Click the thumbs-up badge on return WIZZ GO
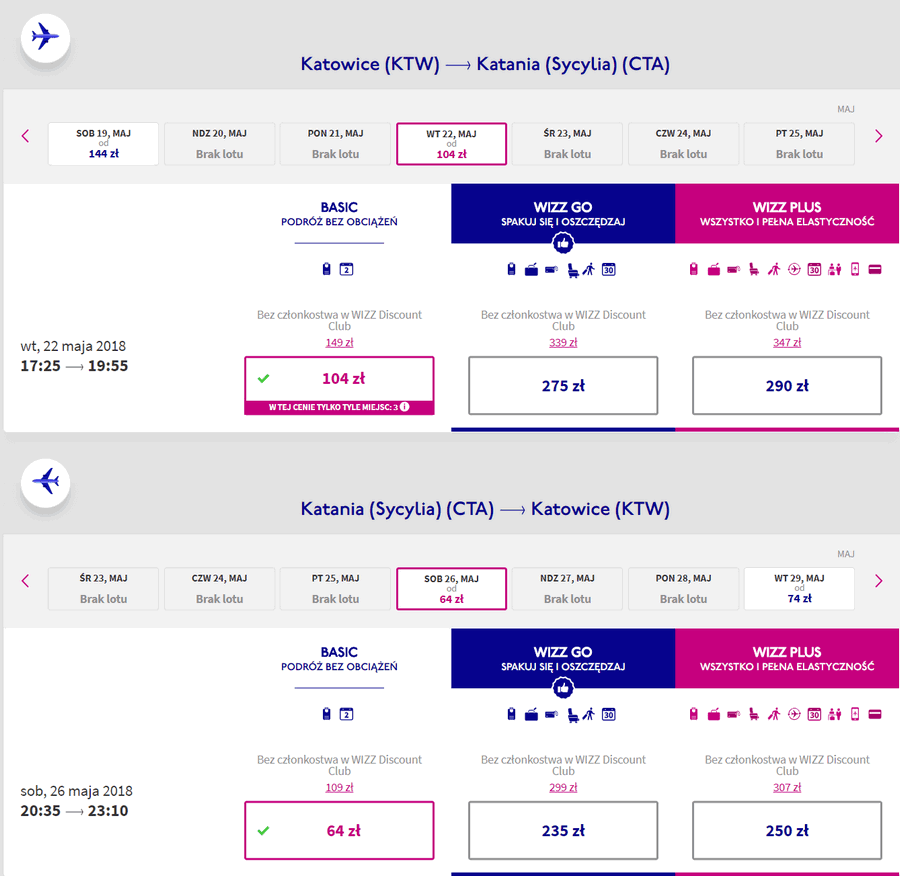Screen dimensions: 900x876 pos(563,688)
